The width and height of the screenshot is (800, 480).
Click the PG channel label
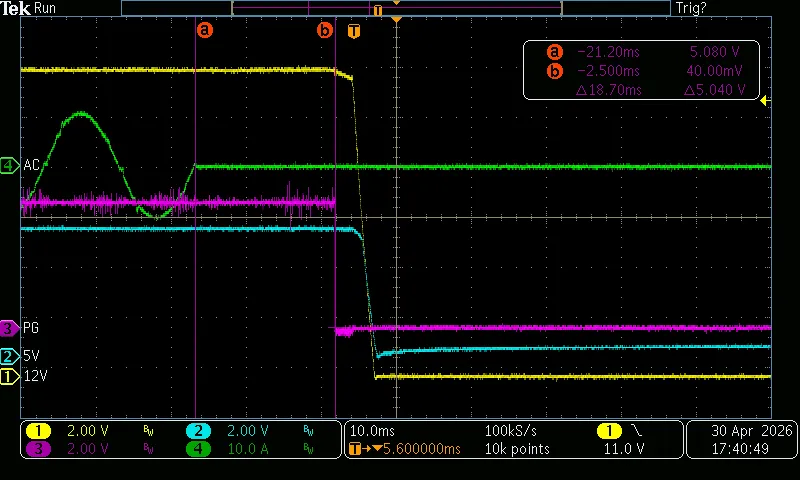pyautogui.click(x=31, y=328)
